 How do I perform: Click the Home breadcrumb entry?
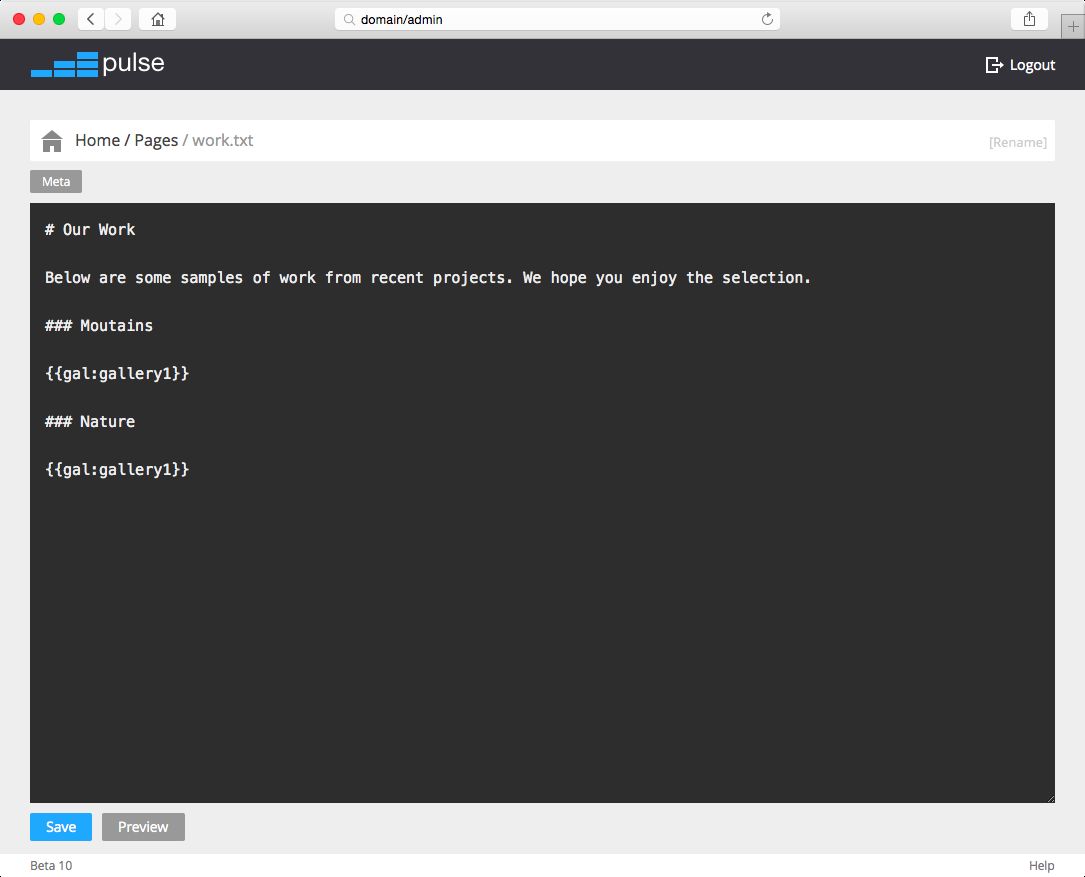[x=97, y=140]
